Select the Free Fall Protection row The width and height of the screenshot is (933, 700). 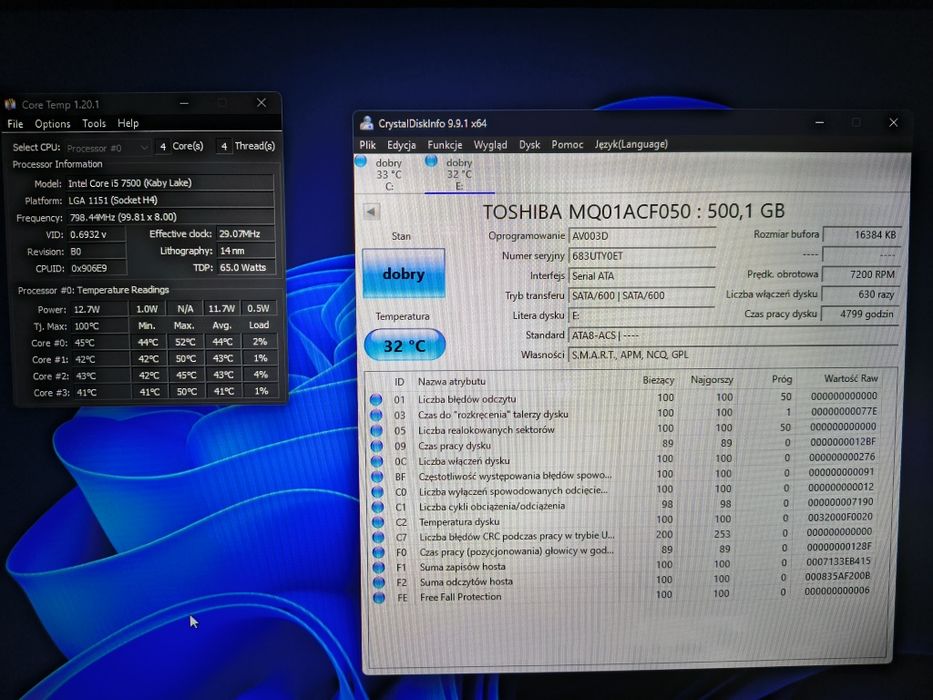coord(625,595)
